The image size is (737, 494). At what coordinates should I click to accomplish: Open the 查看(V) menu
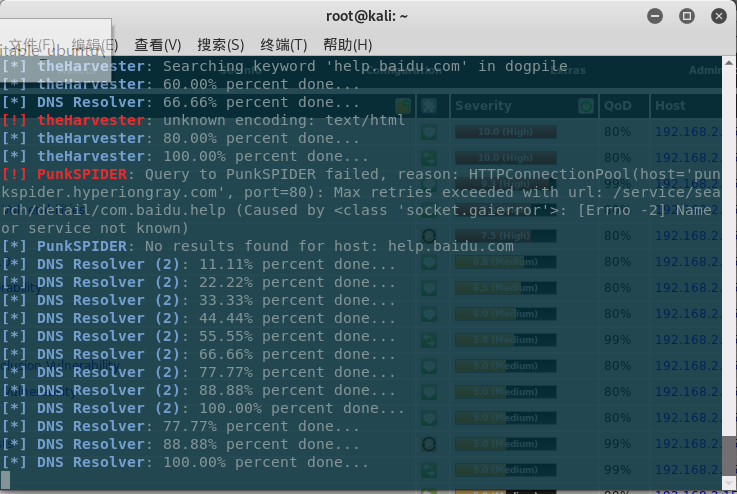(158, 45)
